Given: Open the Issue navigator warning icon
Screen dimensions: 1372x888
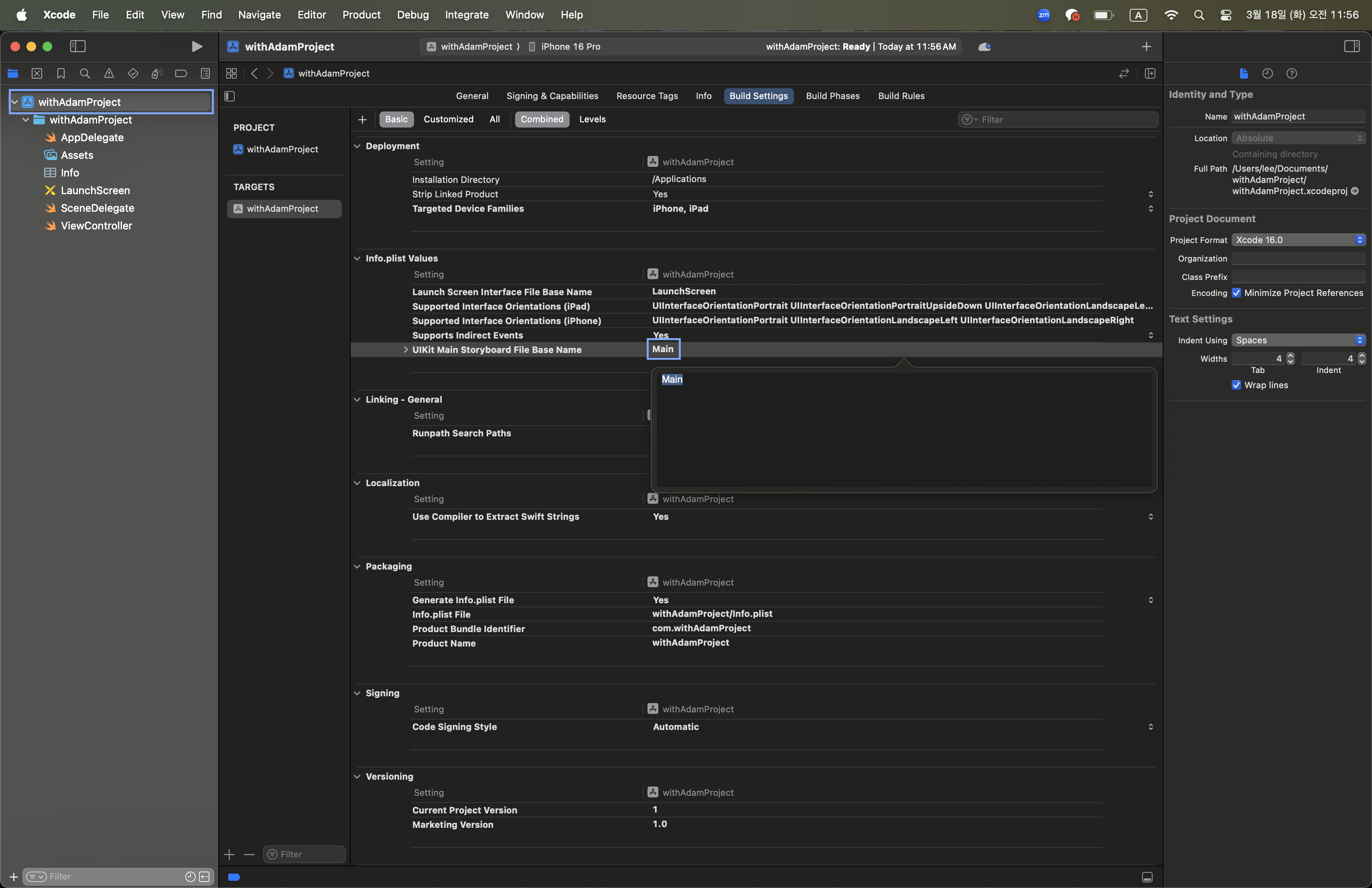Looking at the screenshot, I should pos(109,73).
